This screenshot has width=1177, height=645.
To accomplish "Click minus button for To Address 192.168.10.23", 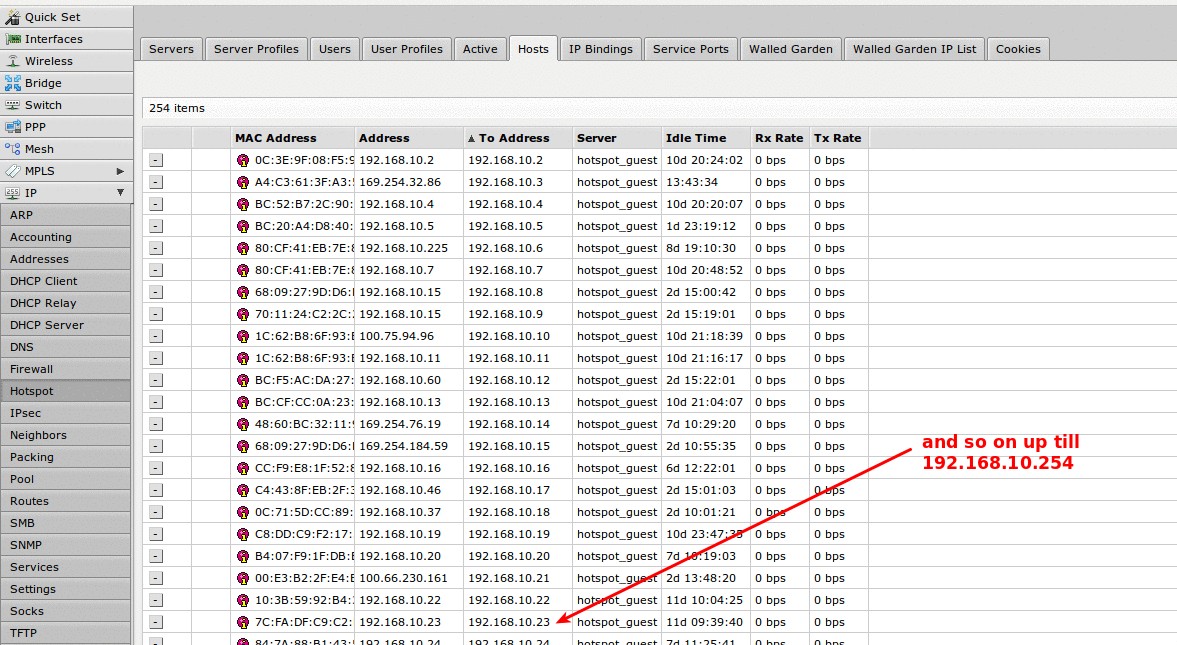I will click(x=156, y=622).
